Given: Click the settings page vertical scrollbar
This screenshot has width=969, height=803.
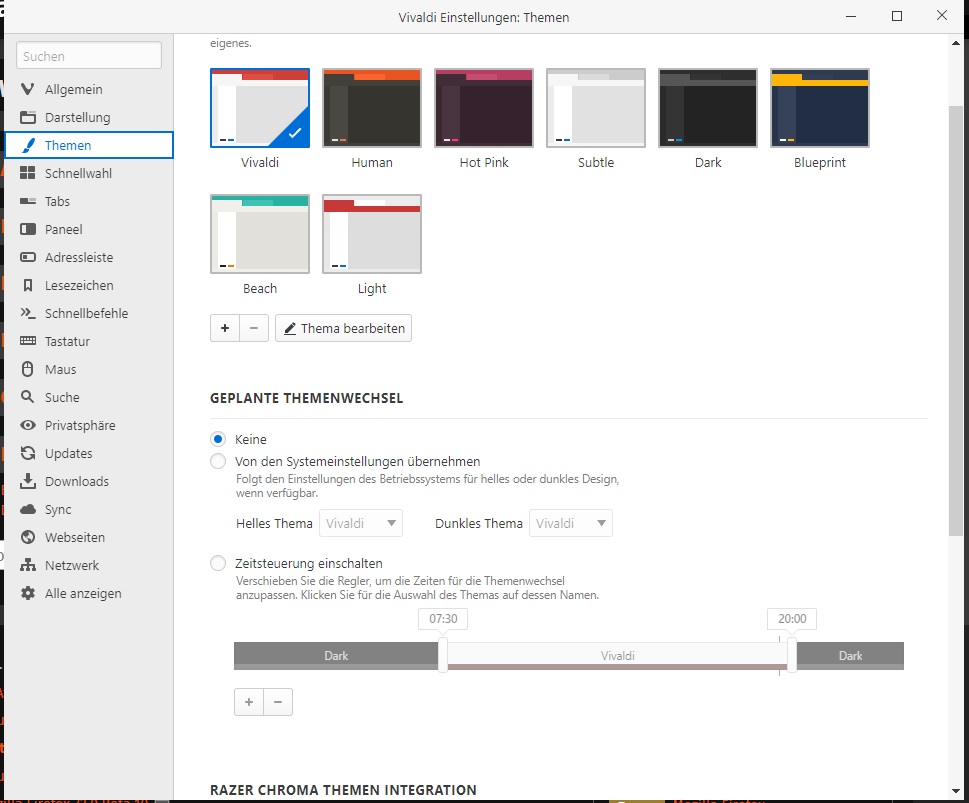Looking at the screenshot, I should pyautogui.click(x=955, y=321).
